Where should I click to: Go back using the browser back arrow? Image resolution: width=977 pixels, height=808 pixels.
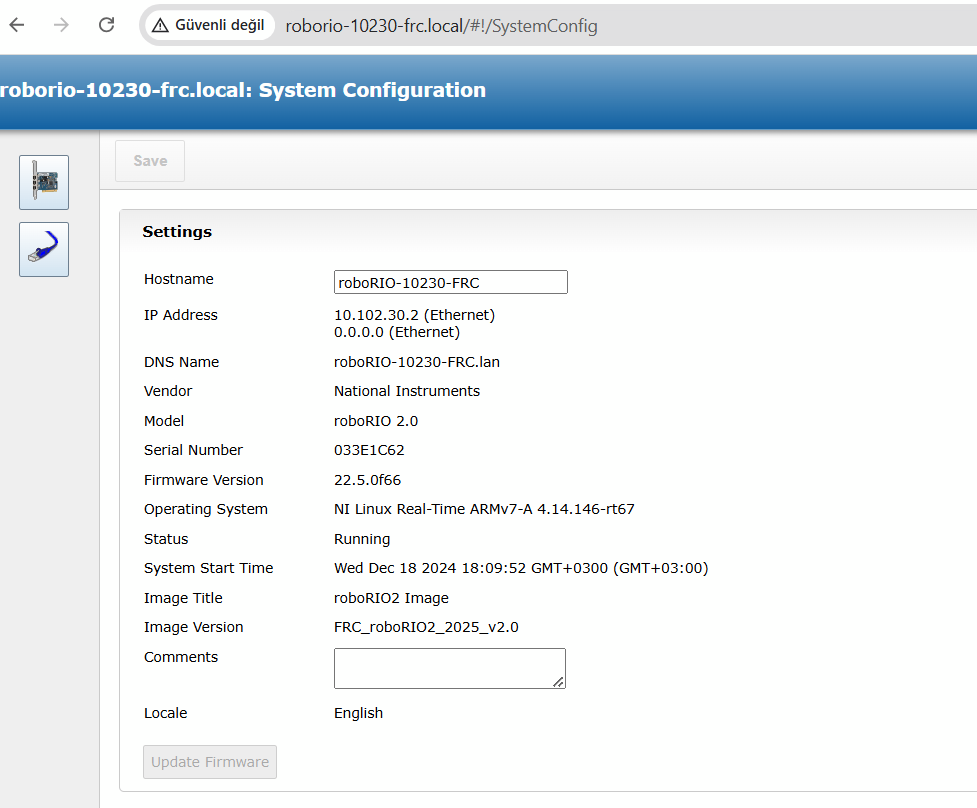(x=17, y=25)
